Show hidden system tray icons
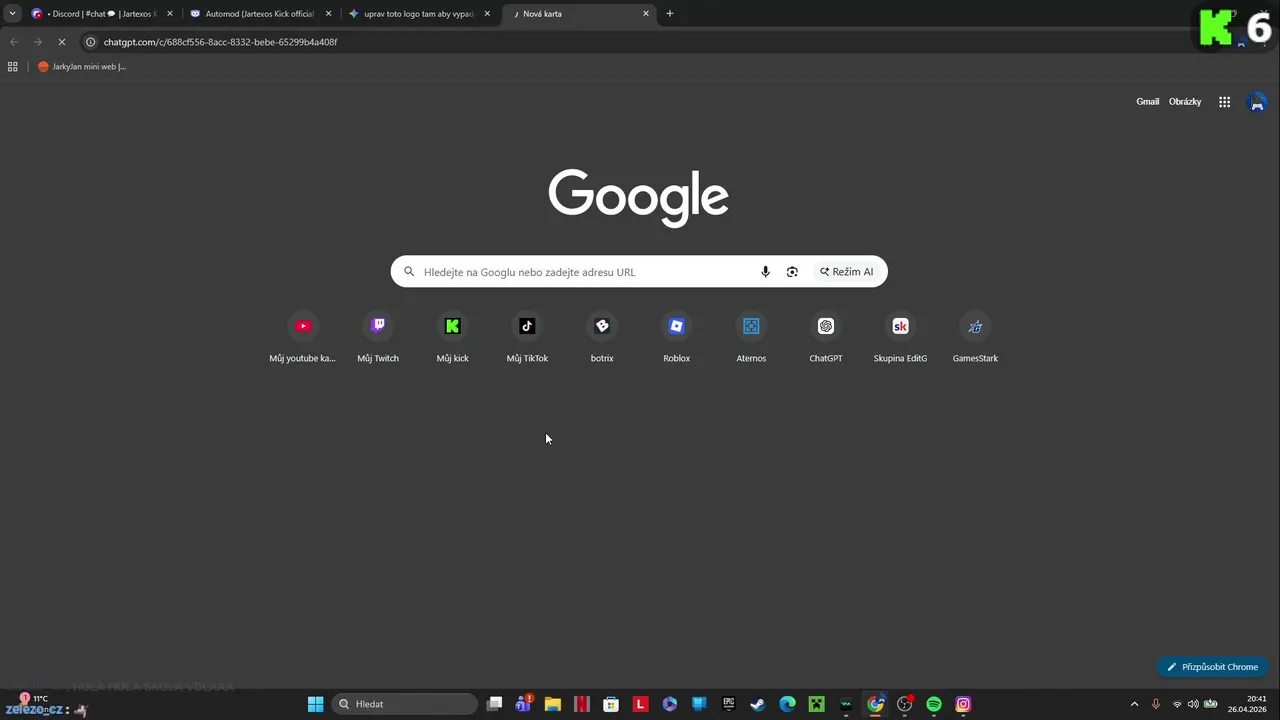 coord(1134,704)
